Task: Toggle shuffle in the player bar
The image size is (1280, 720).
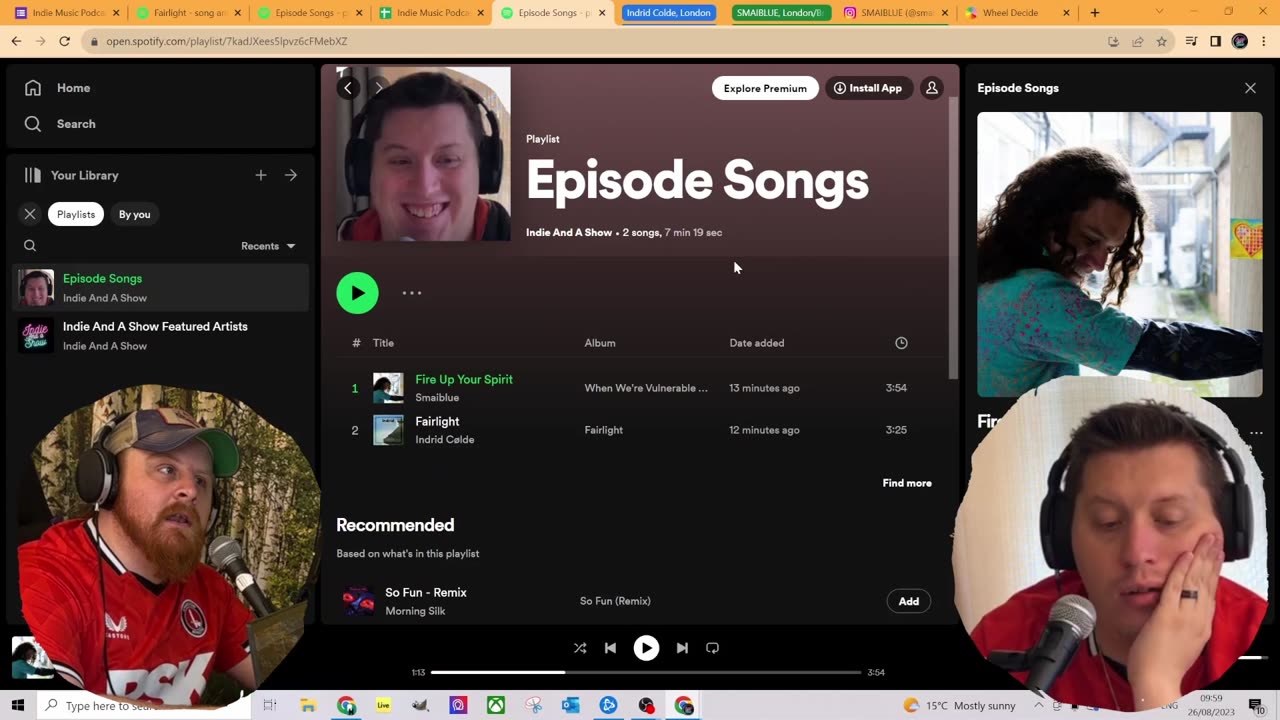Action: (580, 648)
